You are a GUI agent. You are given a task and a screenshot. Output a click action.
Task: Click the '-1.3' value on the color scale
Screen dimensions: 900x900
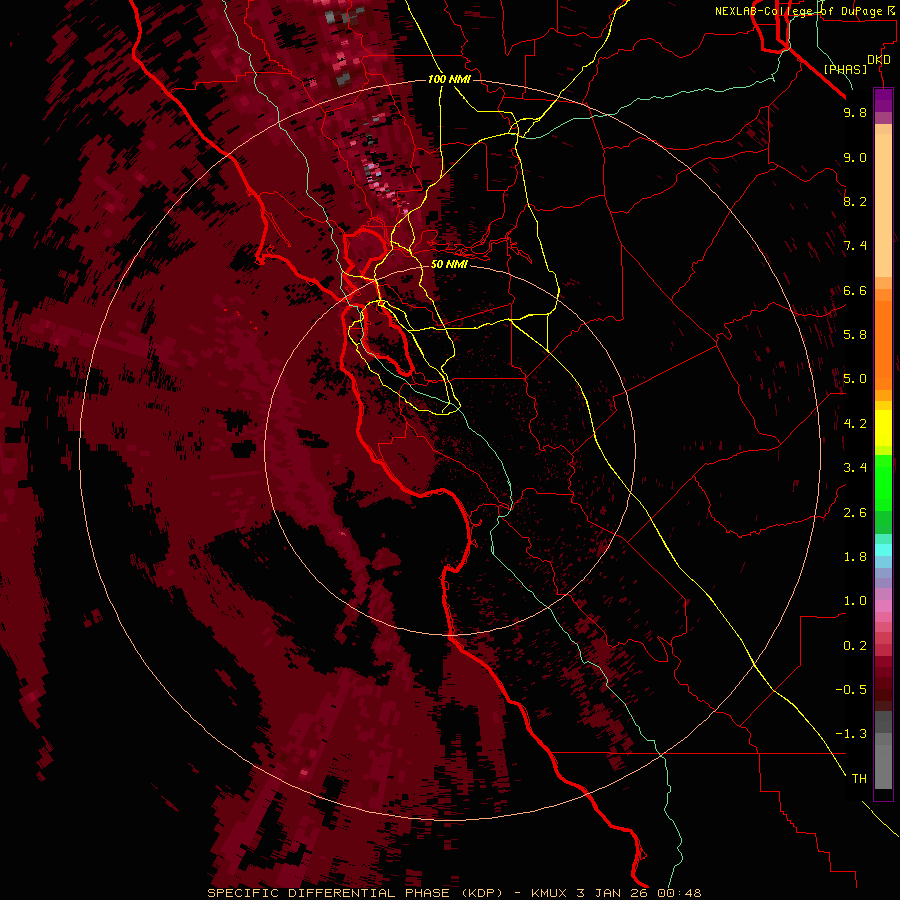(x=851, y=734)
